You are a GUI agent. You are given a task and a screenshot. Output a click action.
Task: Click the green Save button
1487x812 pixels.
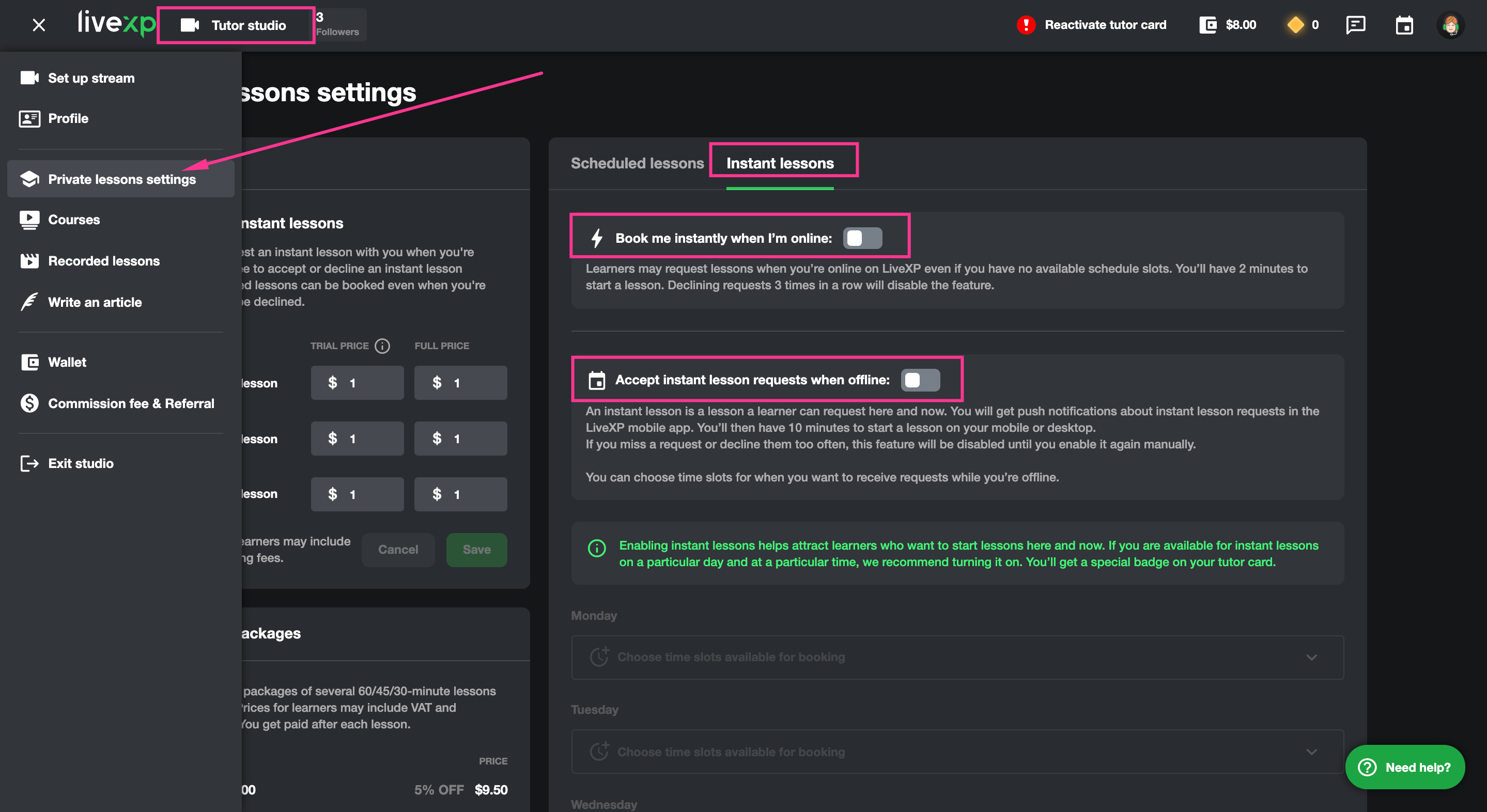point(476,550)
